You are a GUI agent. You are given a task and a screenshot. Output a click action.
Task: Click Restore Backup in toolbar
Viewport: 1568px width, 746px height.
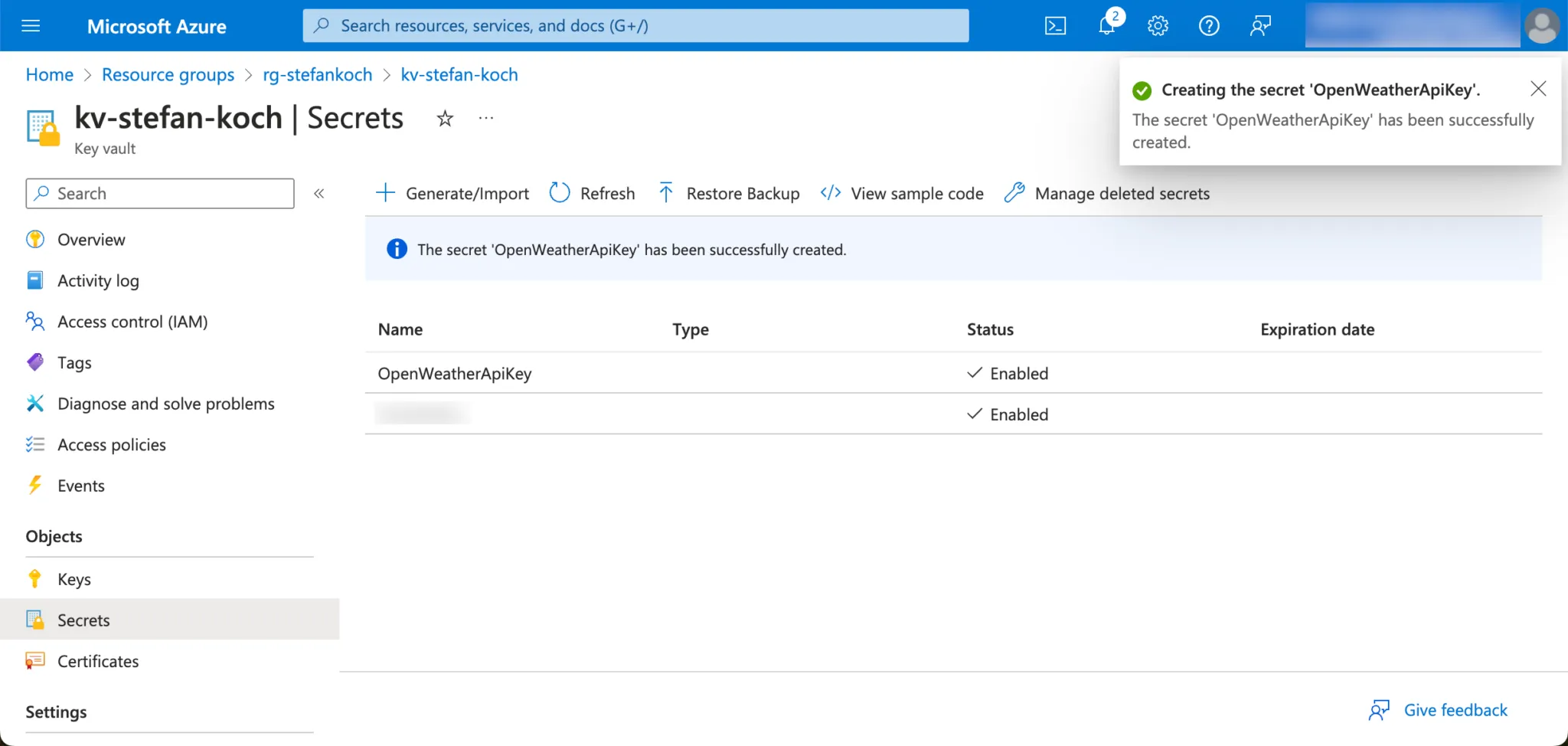point(729,194)
